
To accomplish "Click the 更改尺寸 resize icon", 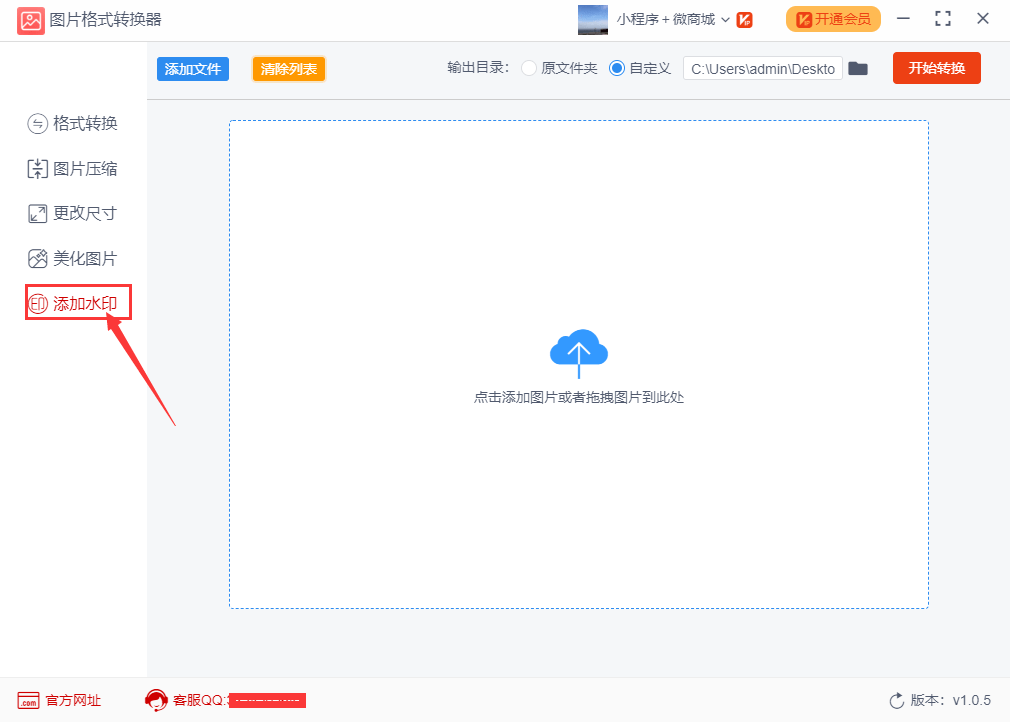I will click(38, 213).
